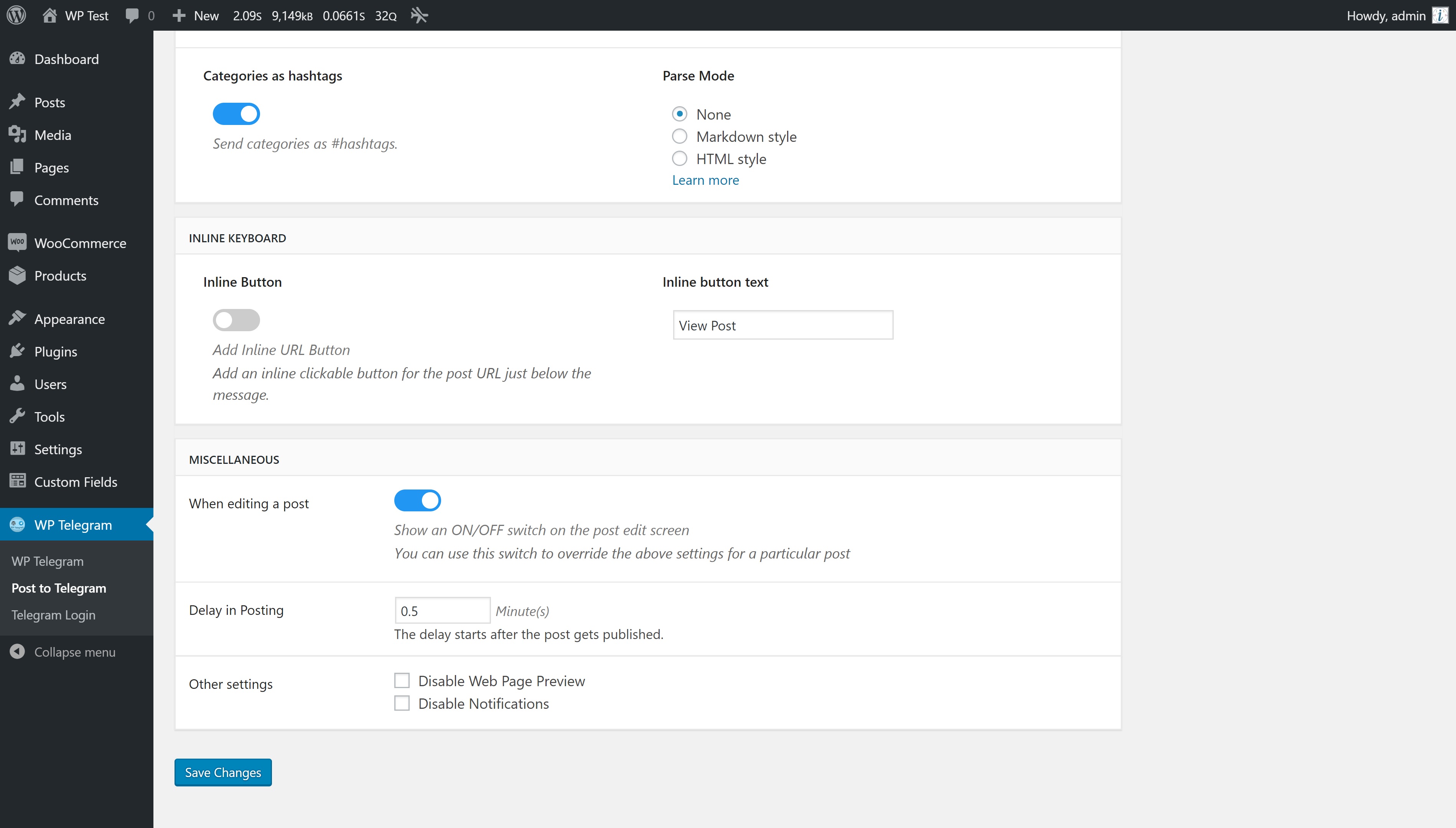Open the New menu in the admin bar
The width and height of the screenshot is (1456, 828).
point(196,15)
